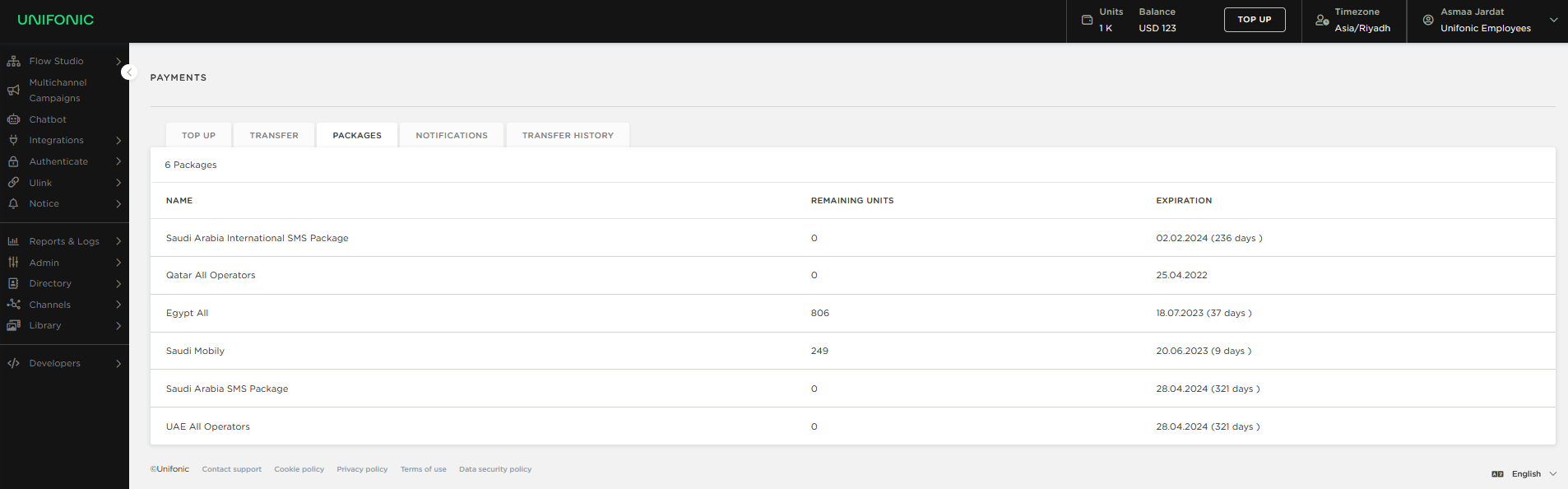Click Asia/Riyadh timezone value
The image size is (1568, 489).
[1362, 28]
